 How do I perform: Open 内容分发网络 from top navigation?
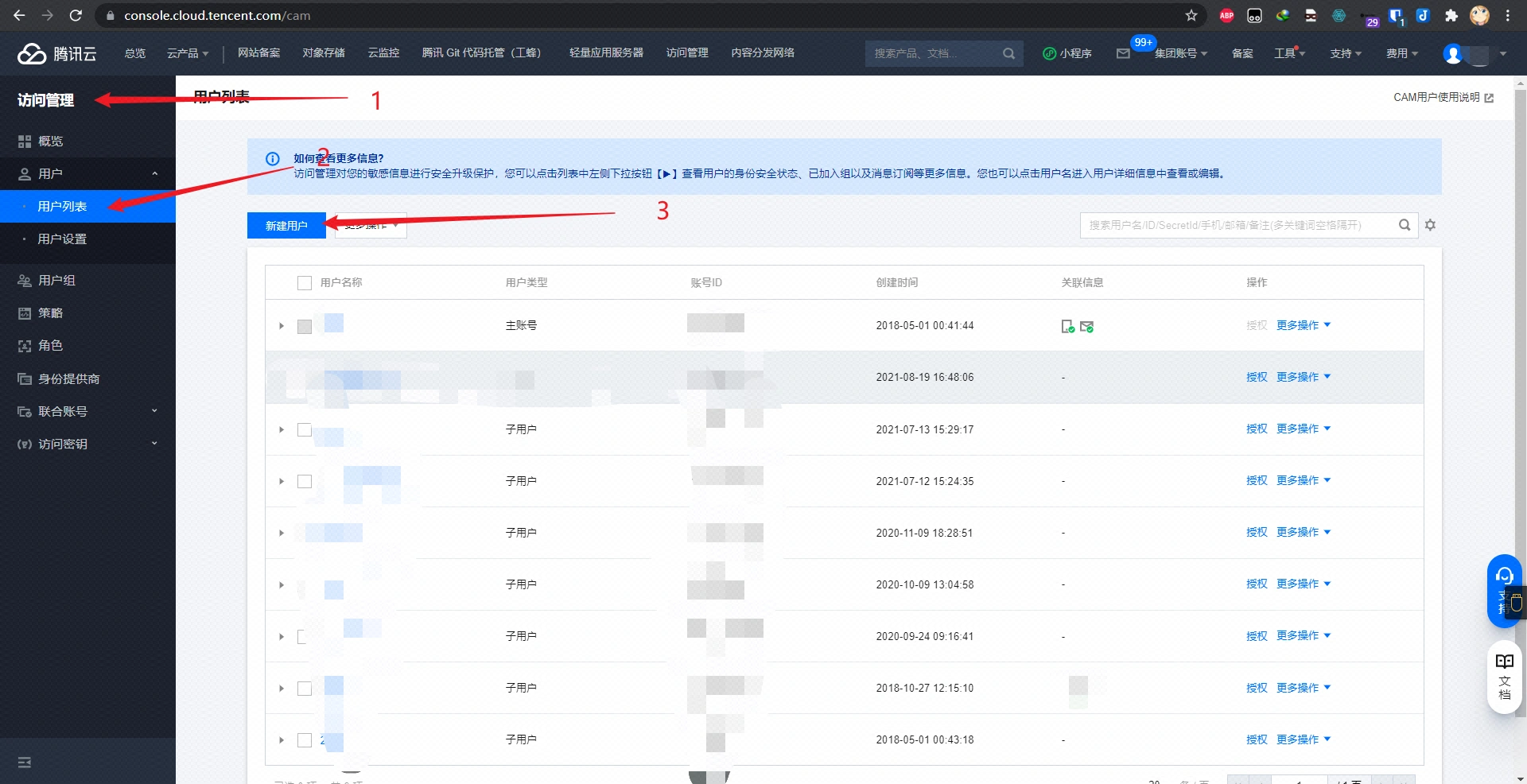(x=763, y=52)
